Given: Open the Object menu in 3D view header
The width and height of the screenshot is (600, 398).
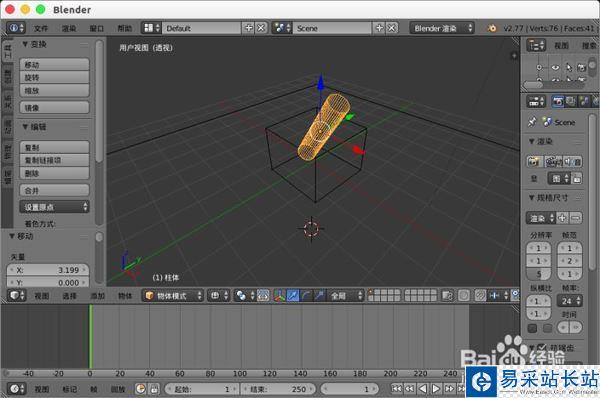Looking at the screenshot, I should coord(125,295).
